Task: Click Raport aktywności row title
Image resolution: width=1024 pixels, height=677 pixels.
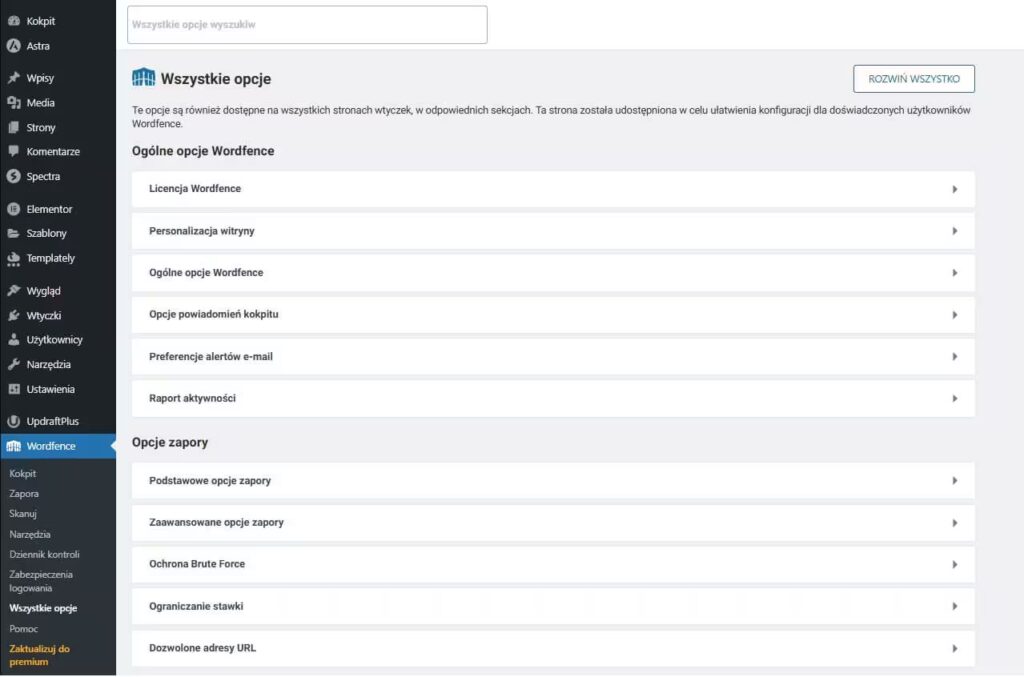Action: click(x=192, y=398)
